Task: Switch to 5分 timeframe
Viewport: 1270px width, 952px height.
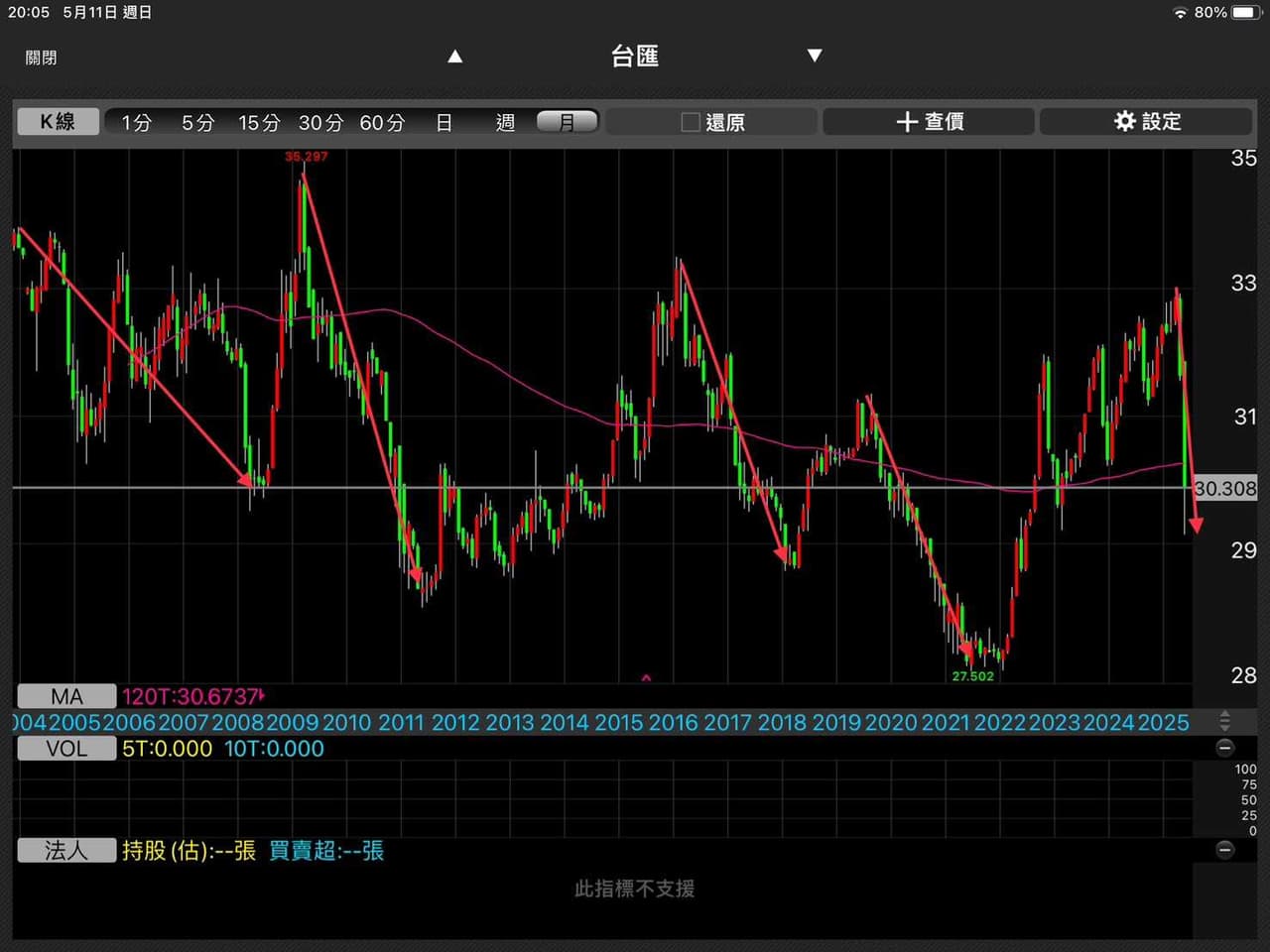Action: pyautogui.click(x=197, y=122)
